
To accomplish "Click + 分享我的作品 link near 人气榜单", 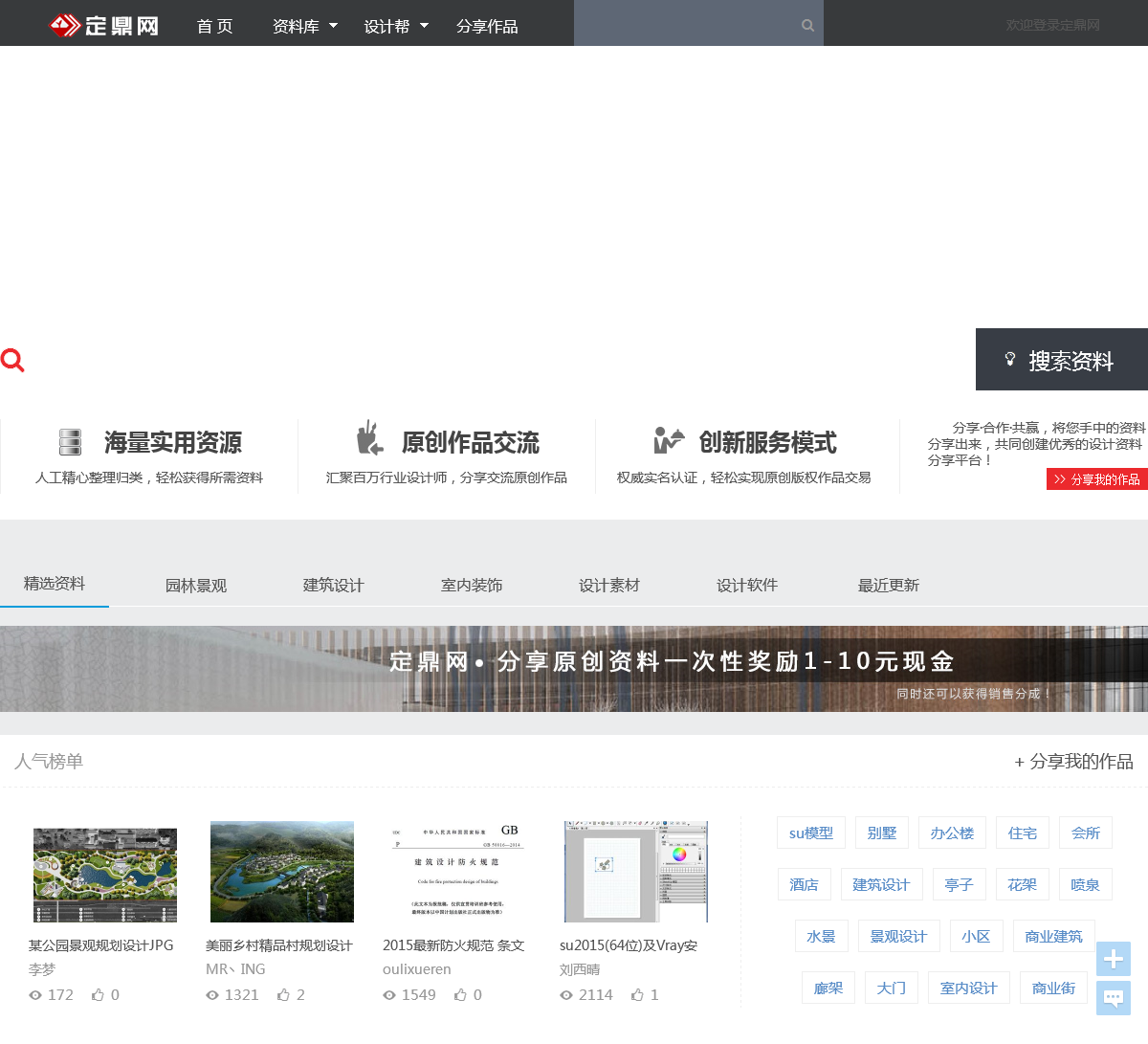I will [1073, 762].
